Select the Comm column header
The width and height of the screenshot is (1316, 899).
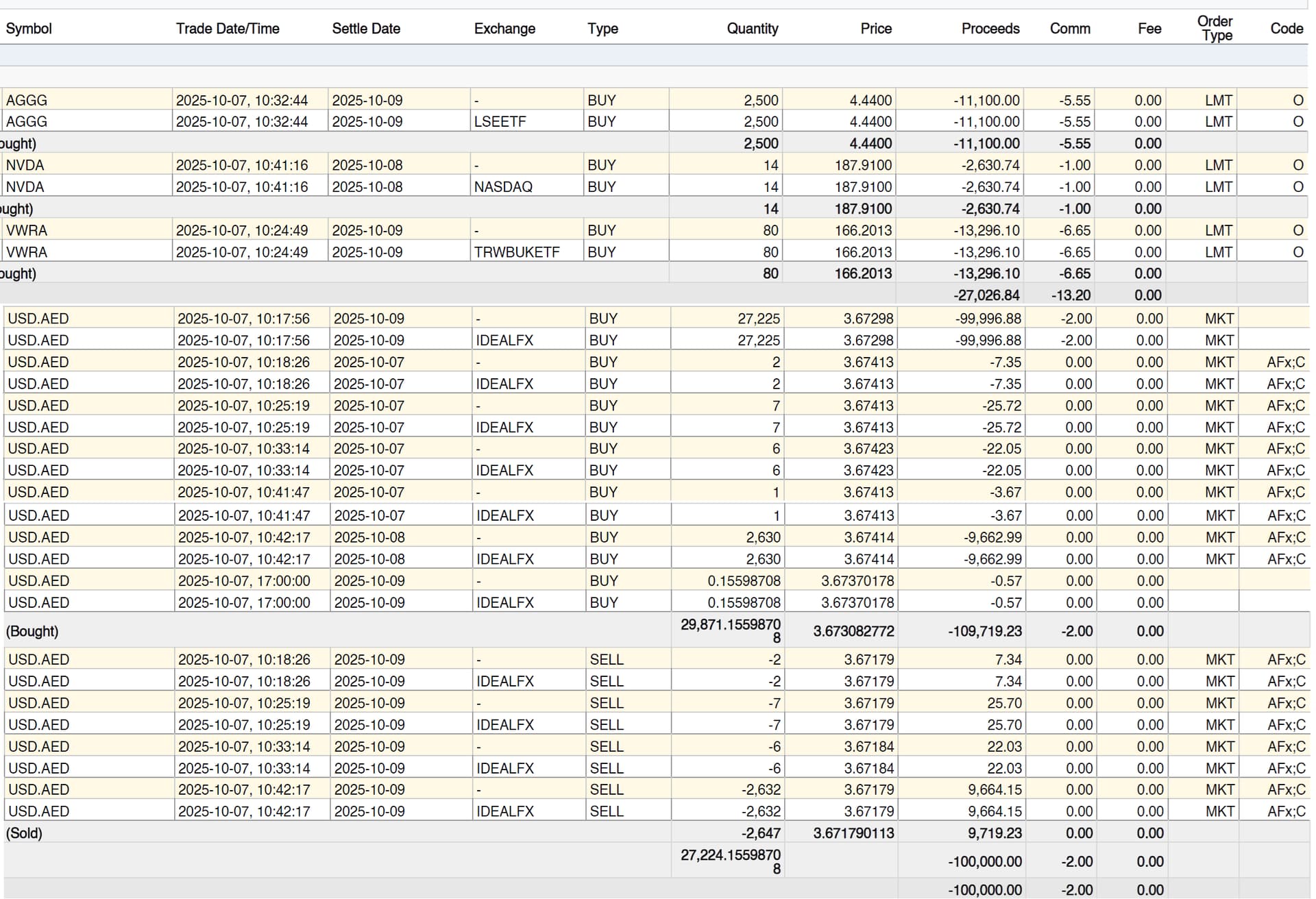(1069, 29)
